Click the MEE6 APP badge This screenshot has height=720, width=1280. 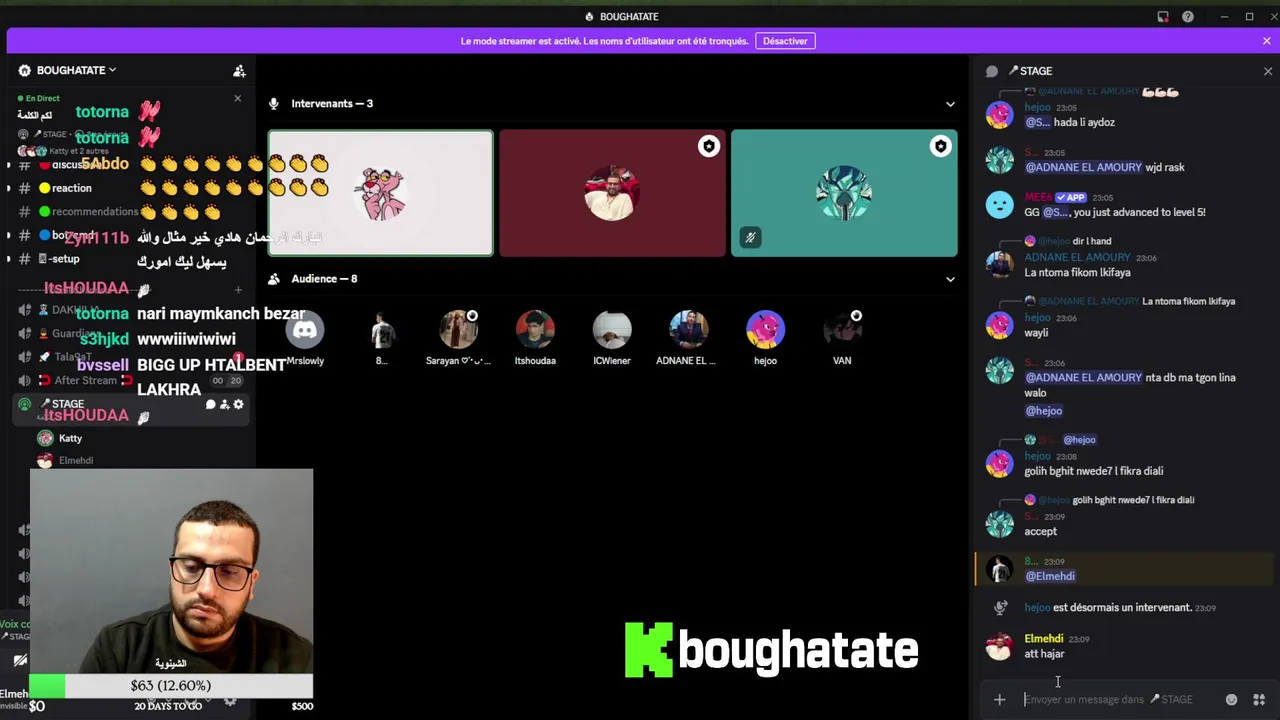(x=1070, y=197)
